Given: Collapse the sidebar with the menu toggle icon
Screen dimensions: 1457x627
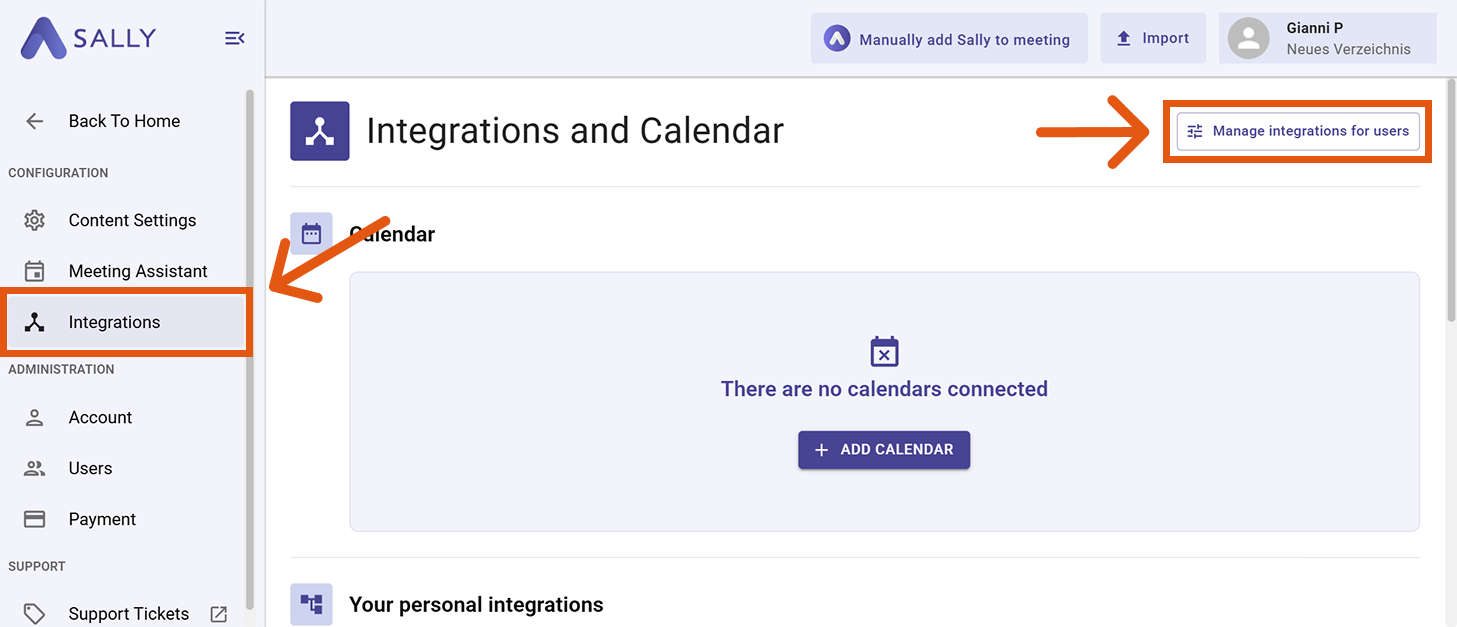Looking at the screenshot, I should click(234, 39).
